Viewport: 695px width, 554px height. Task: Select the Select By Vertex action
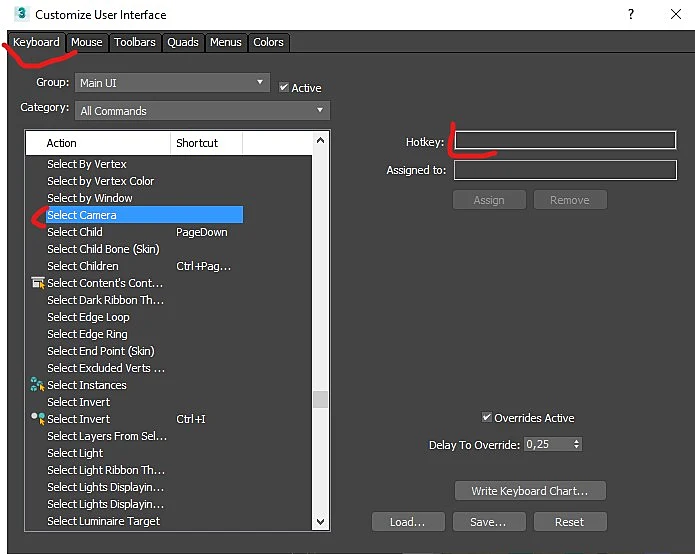[x=87, y=164]
